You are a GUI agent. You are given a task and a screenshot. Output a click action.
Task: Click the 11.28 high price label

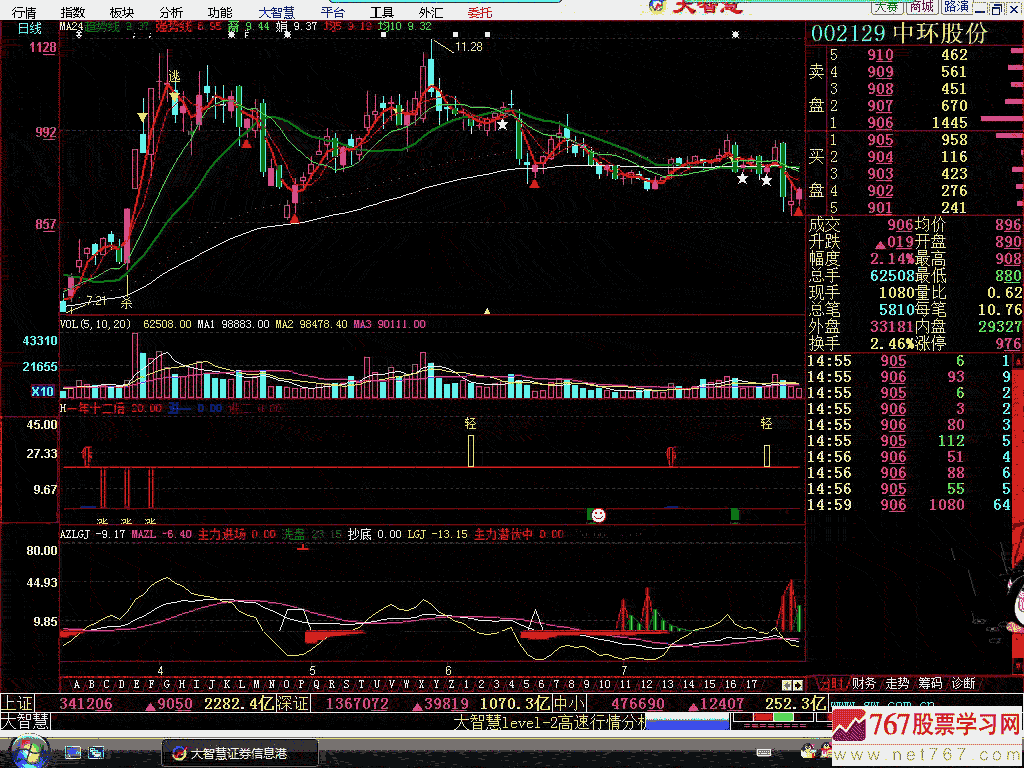pyautogui.click(x=468, y=46)
